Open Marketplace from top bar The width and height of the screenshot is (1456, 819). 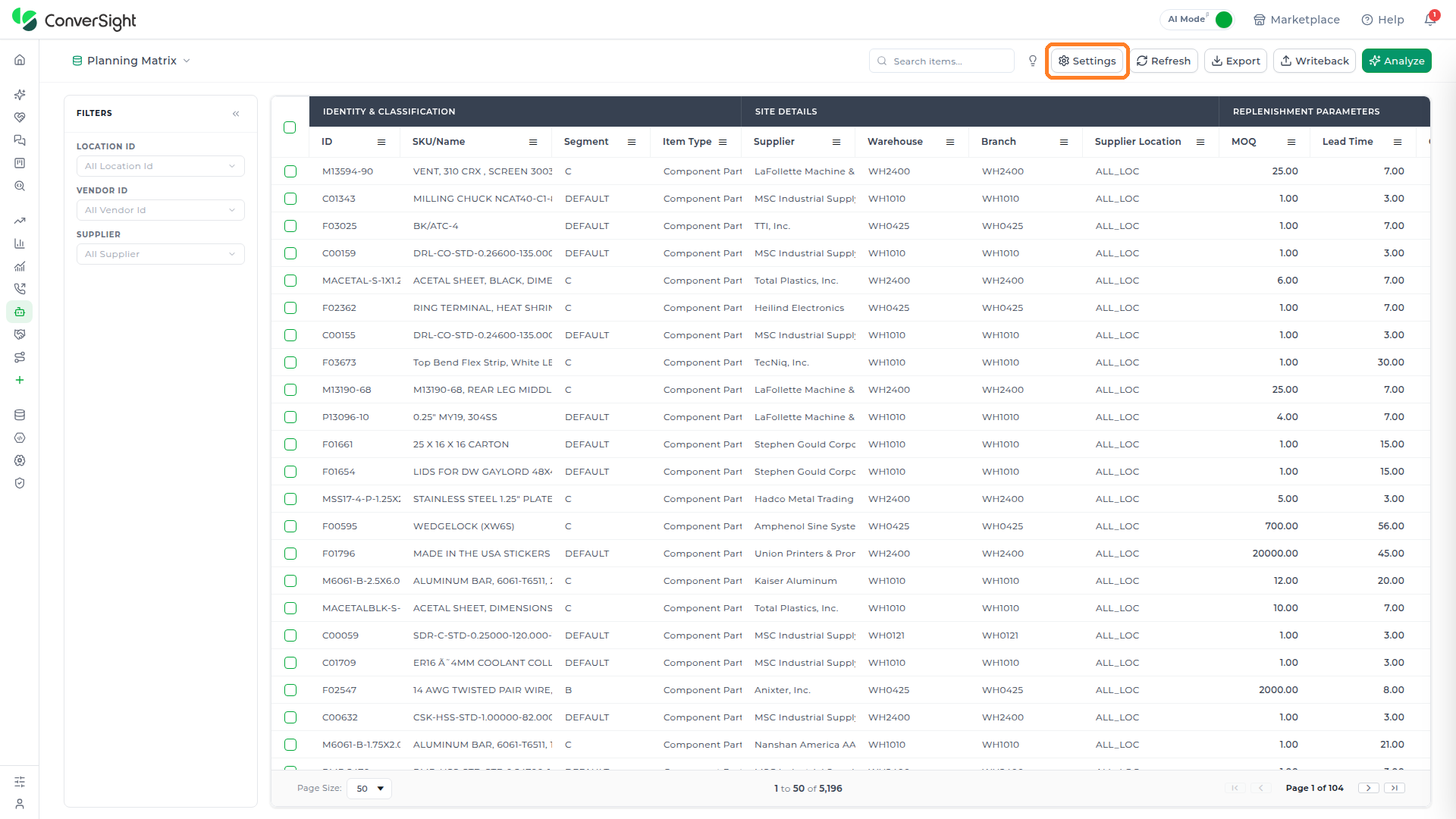pyautogui.click(x=1297, y=20)
